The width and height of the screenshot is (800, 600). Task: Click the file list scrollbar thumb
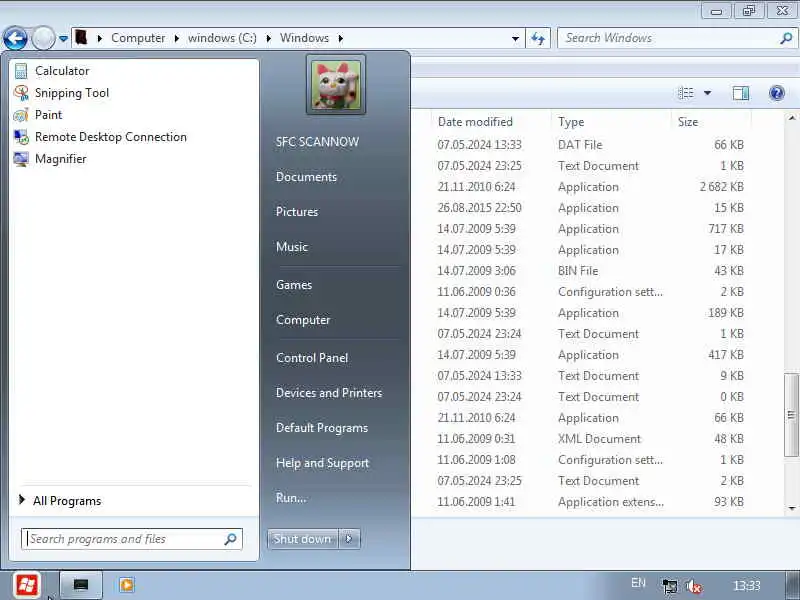pos(791,415)
